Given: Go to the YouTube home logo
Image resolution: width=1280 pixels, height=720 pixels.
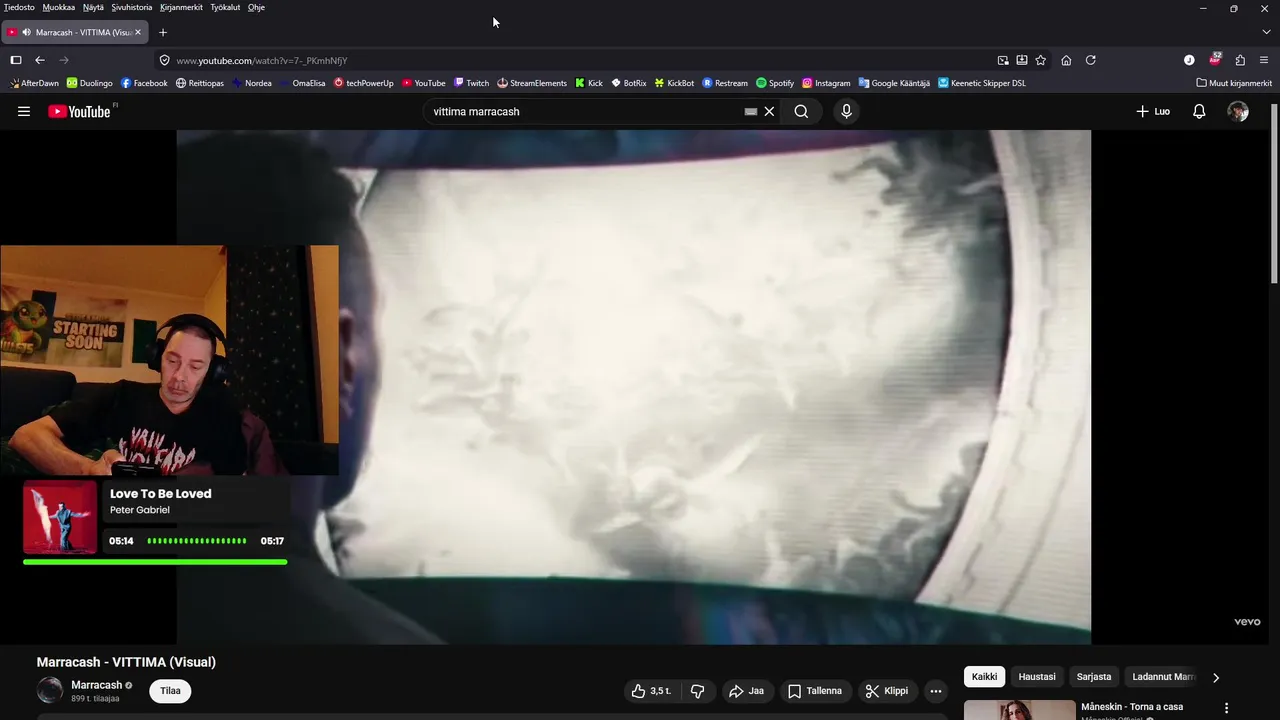Looking at the screenshot, I should [80, 112].
